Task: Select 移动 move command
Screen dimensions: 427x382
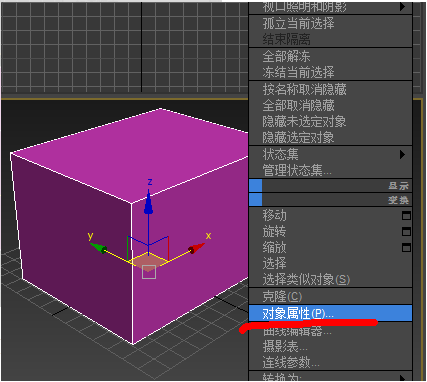Action: [330, 215]
